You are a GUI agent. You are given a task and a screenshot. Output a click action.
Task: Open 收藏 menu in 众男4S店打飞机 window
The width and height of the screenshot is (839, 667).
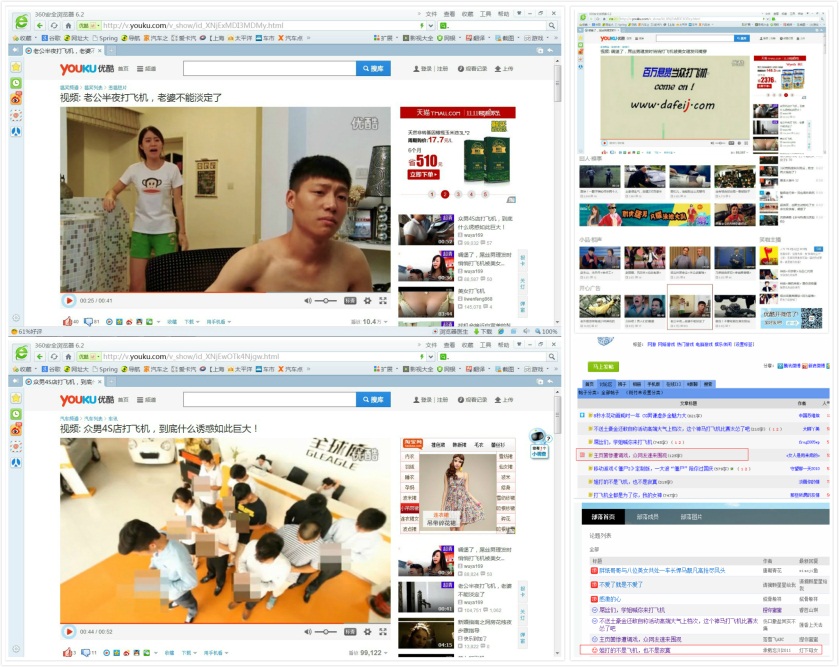pyautogui.click(x=468, y=345)
